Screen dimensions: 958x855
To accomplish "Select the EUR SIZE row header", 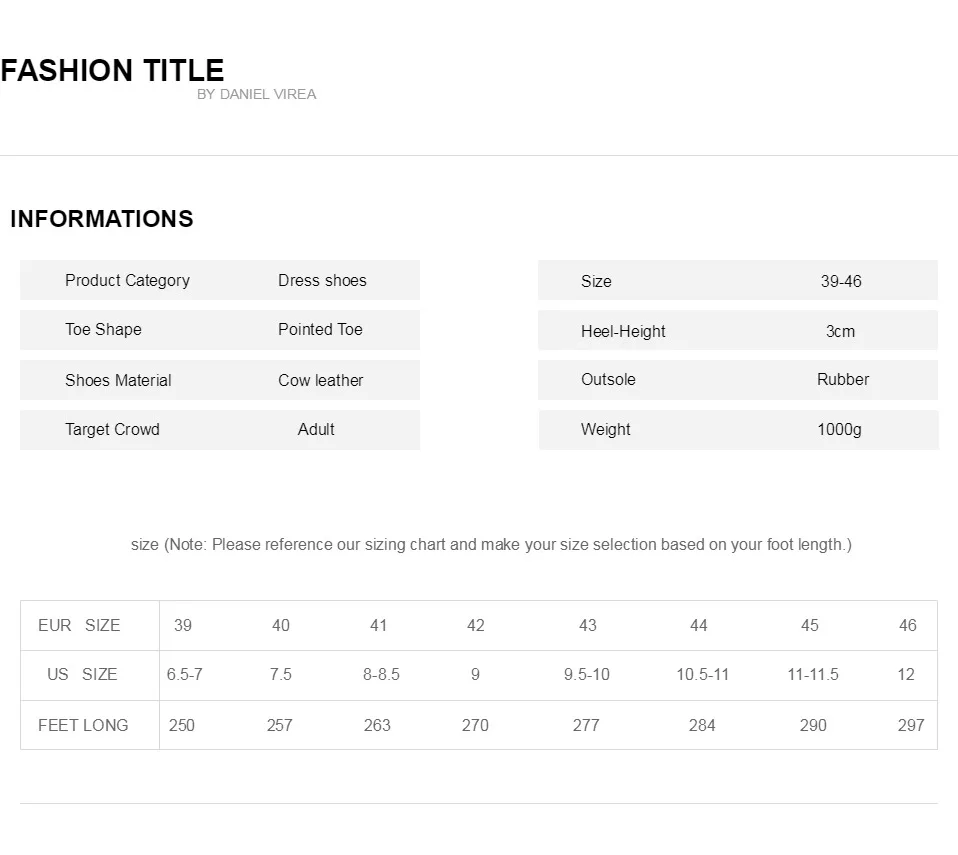I will [79, 625].
